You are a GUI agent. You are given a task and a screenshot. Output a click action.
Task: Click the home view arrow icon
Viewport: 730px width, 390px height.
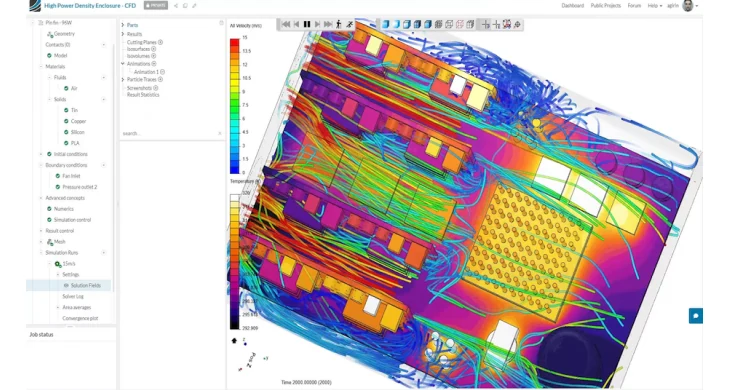[234, 341]
